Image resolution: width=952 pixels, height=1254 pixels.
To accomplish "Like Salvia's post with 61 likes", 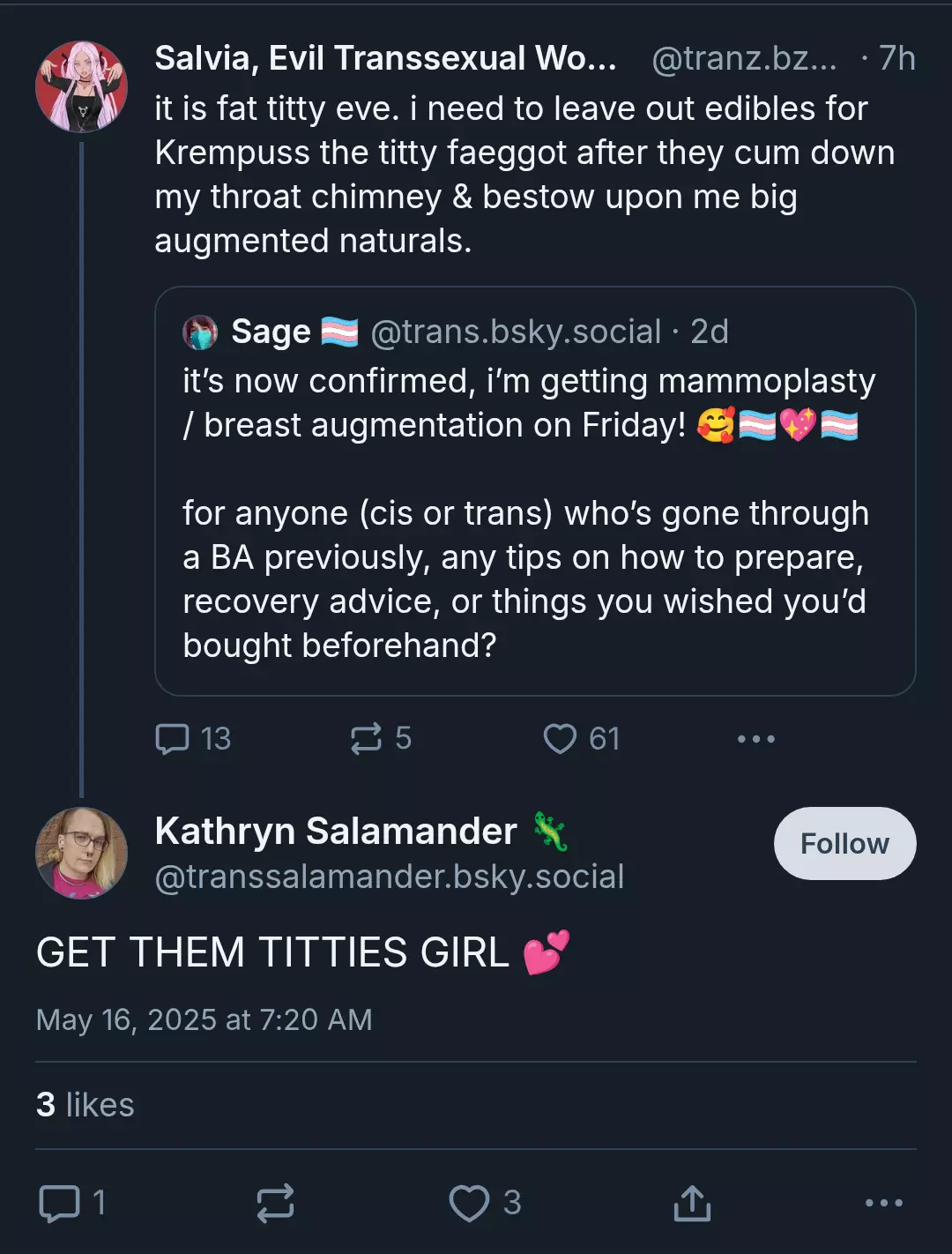I will pyautogui.click(x=560, y=739).
